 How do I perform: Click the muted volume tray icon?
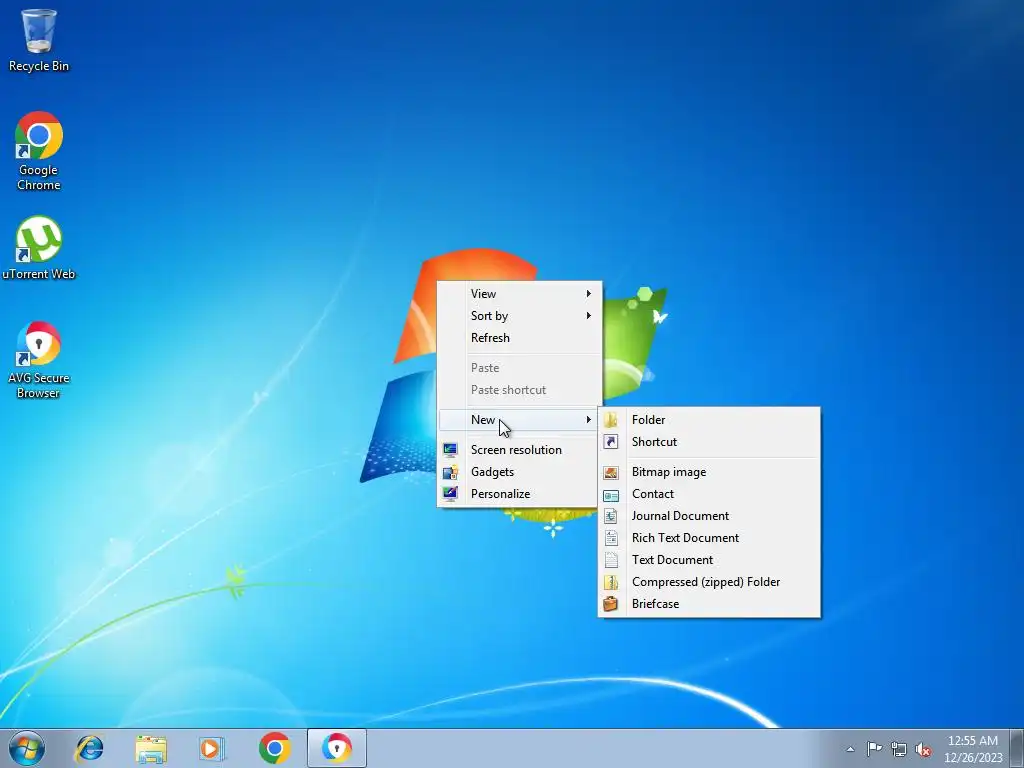(x=923, y=749)
